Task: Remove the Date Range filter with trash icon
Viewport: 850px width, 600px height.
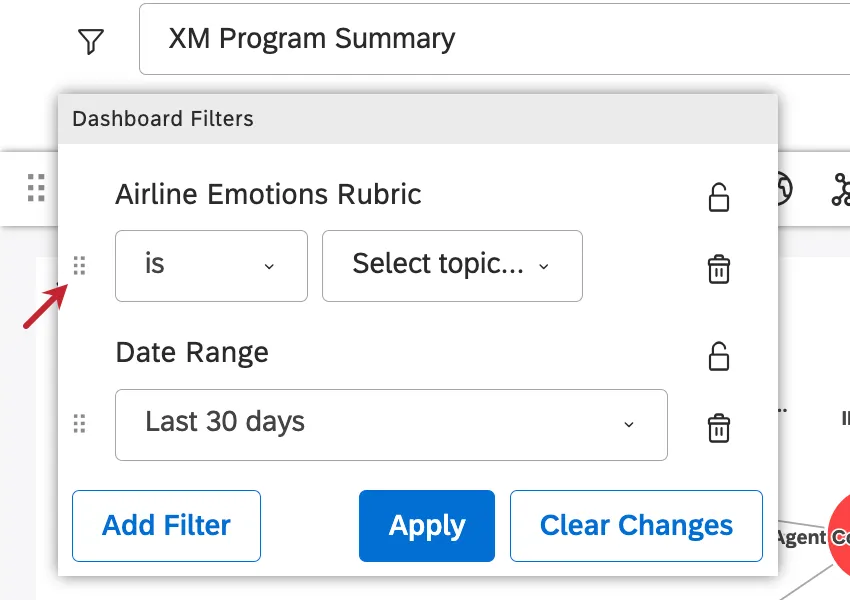Action: coord(718,427)
